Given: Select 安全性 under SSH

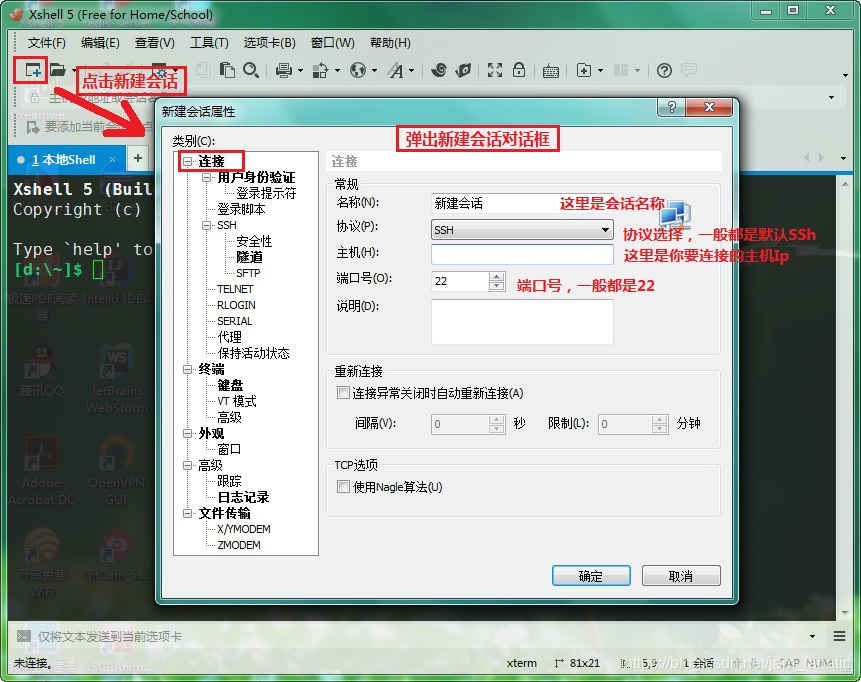Looking at the screenshot, I should coord(254,241).
